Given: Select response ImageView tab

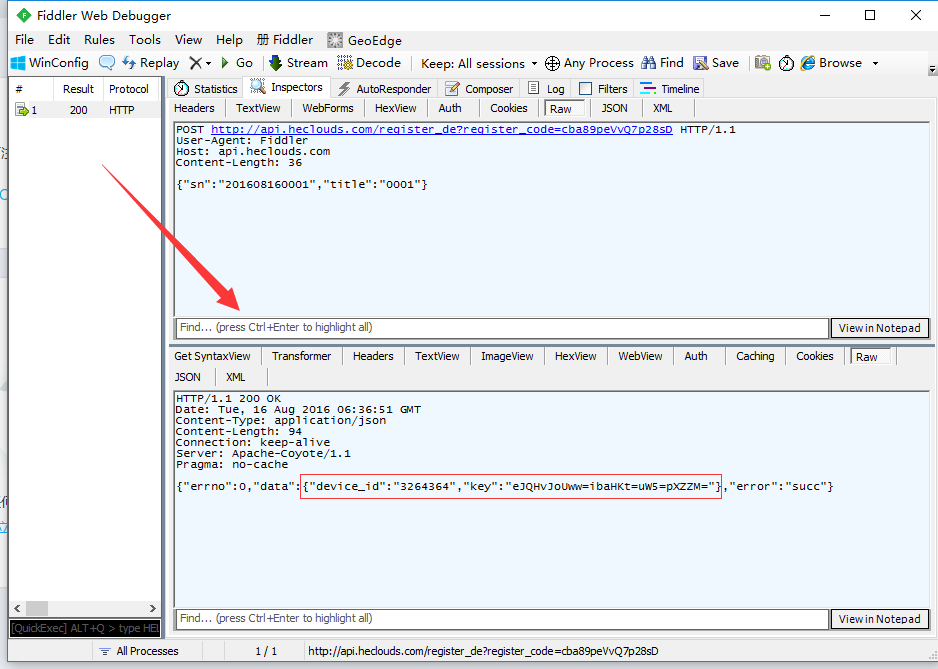Looking at the screenshot, I should click(507, 356).
